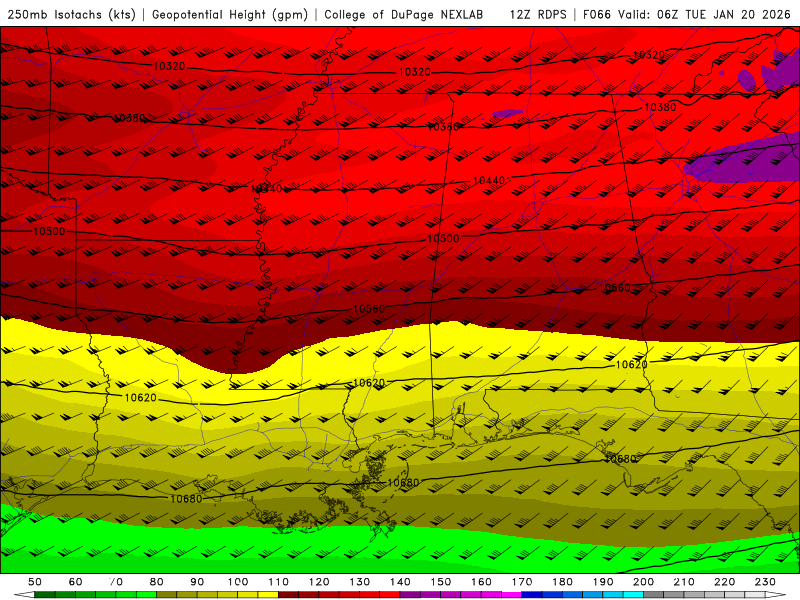Click the legend value 120
Viewport: 800px width, 600px height.
[319, 582]
